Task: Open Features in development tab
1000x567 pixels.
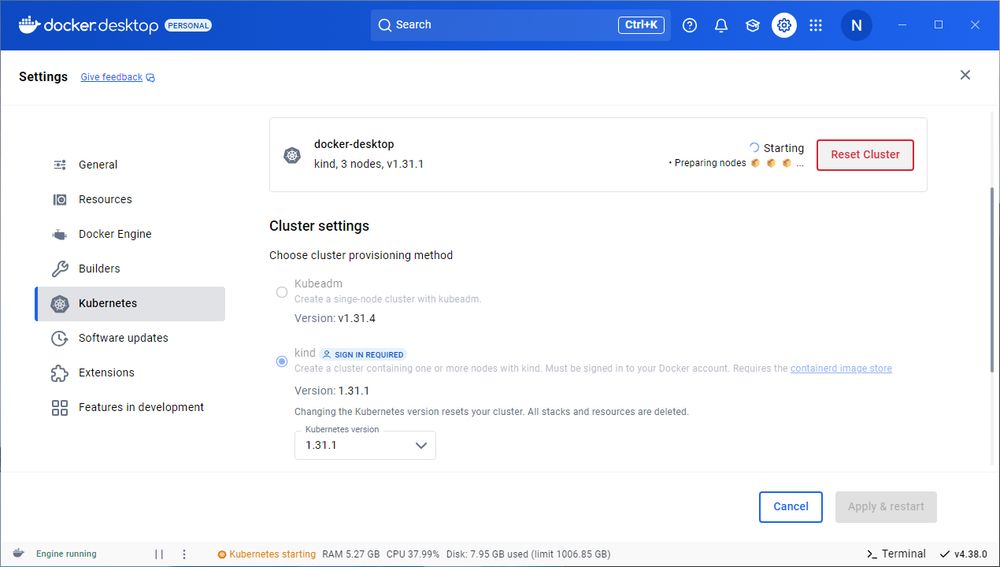Action: coord(130,408)
